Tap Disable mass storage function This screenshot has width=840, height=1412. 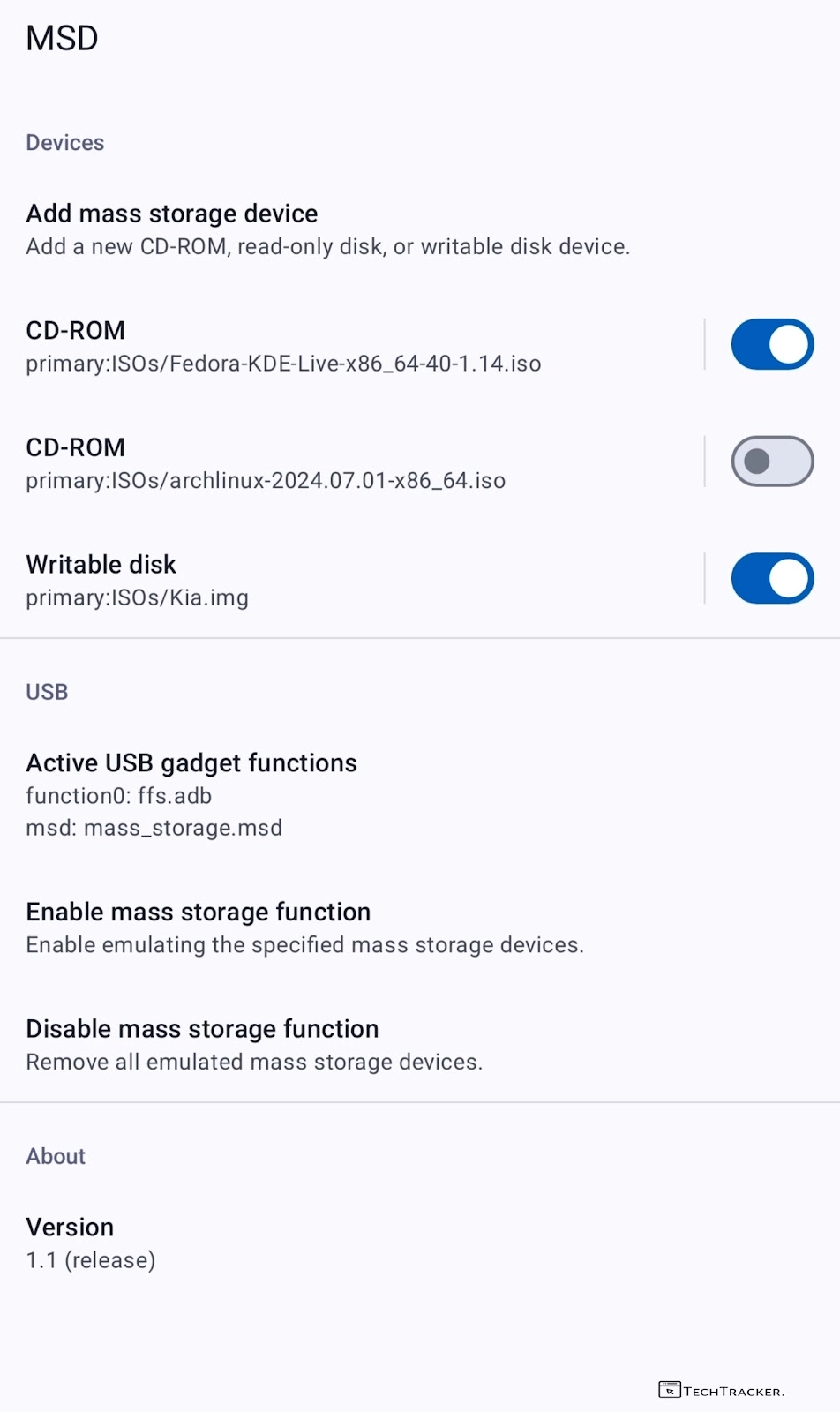tap(254, 1045)
